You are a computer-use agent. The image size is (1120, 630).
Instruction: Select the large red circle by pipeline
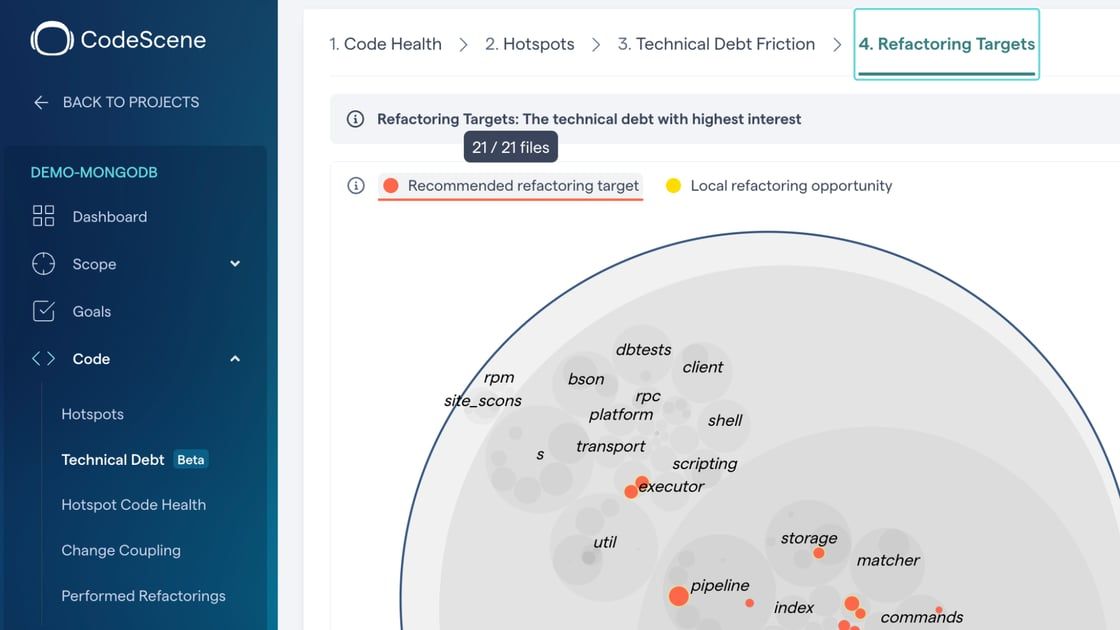click(679, 596)
